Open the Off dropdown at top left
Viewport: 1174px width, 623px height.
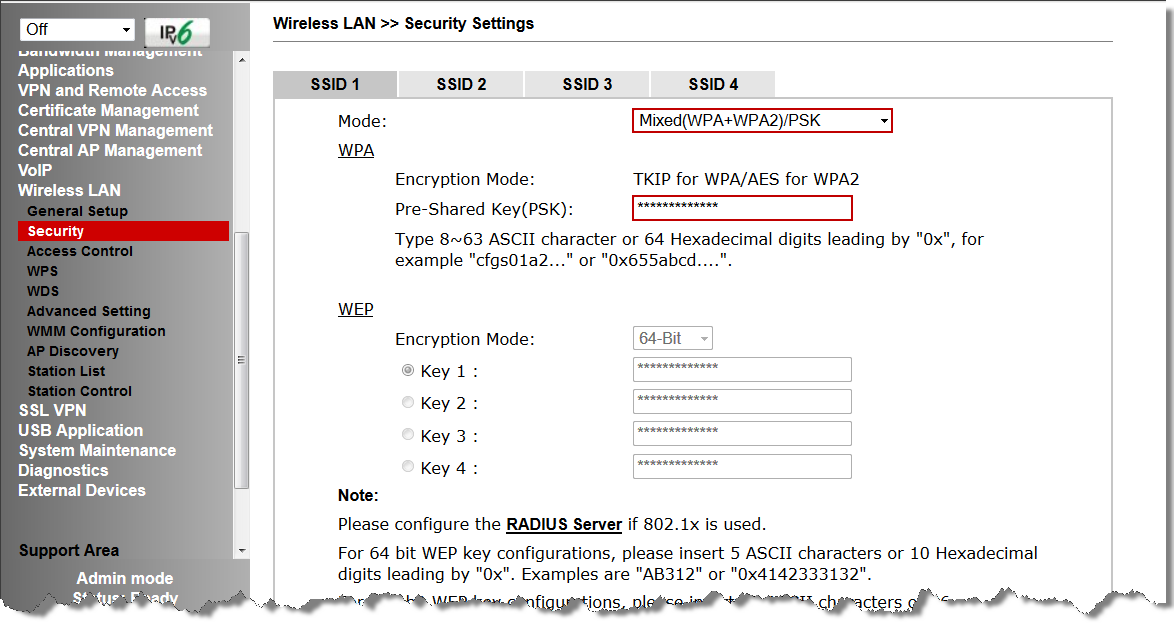pos(77,29)
